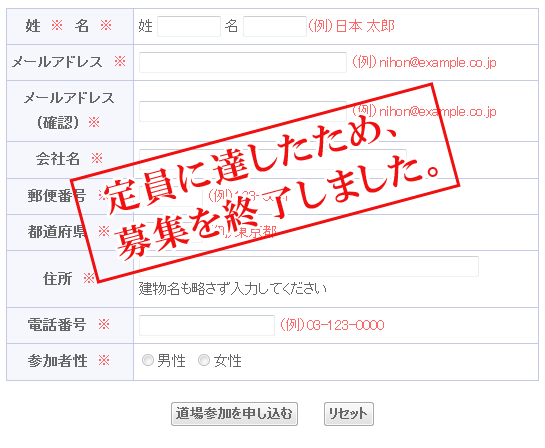Click the リセット reset button
Screen dimensions: 545x448
pyautogui.click(x=349, y=414)
